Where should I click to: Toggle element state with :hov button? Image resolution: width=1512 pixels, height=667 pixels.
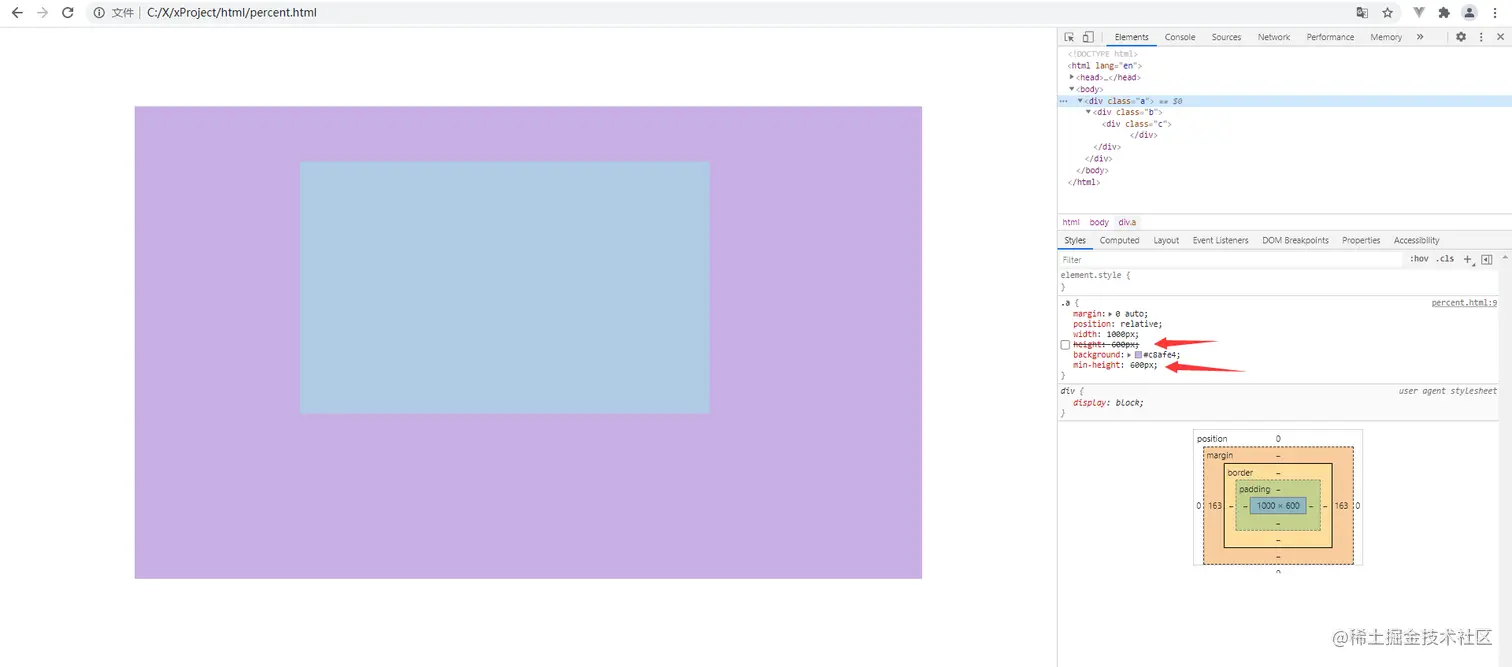tap(1419, 258)
